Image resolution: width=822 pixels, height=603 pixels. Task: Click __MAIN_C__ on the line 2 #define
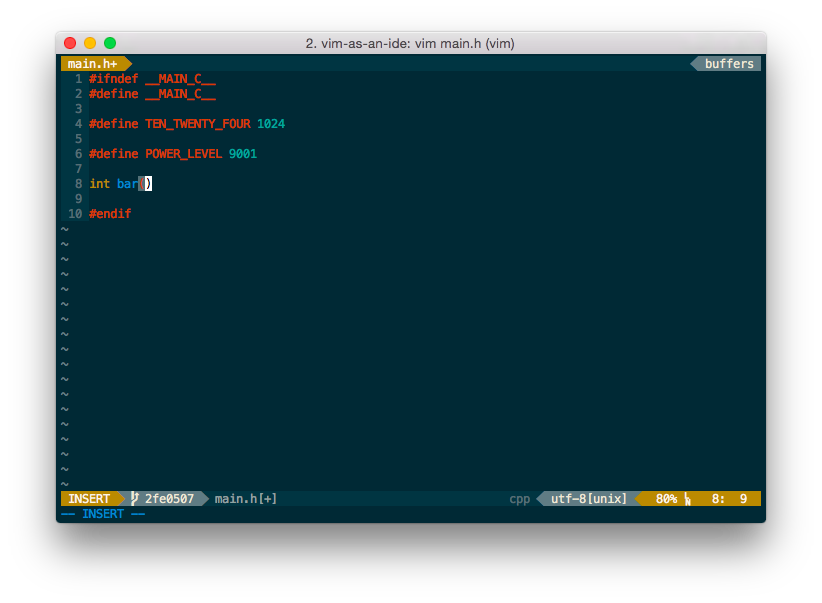(180, 94)
